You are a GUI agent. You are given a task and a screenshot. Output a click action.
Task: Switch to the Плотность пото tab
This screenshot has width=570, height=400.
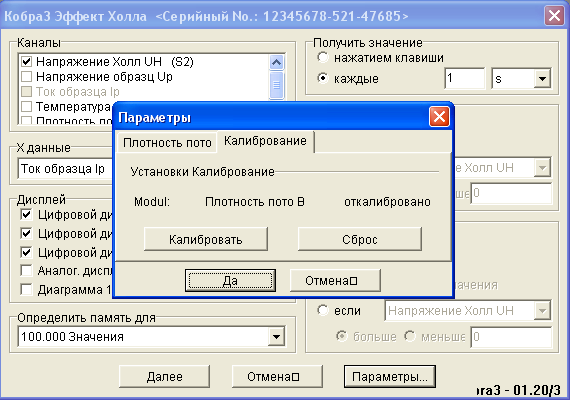(x=167, y=143)
